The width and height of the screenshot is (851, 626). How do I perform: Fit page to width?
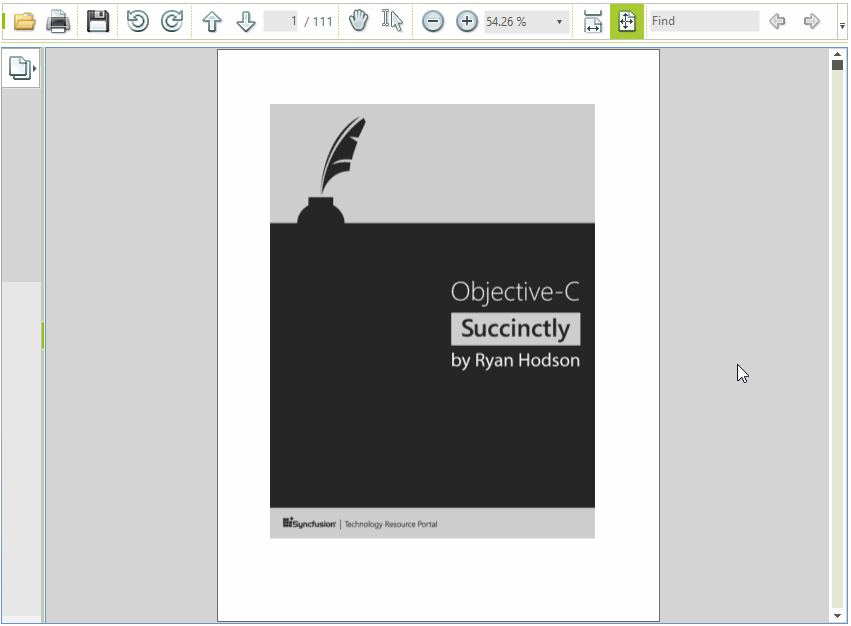[x=593, y=22]
